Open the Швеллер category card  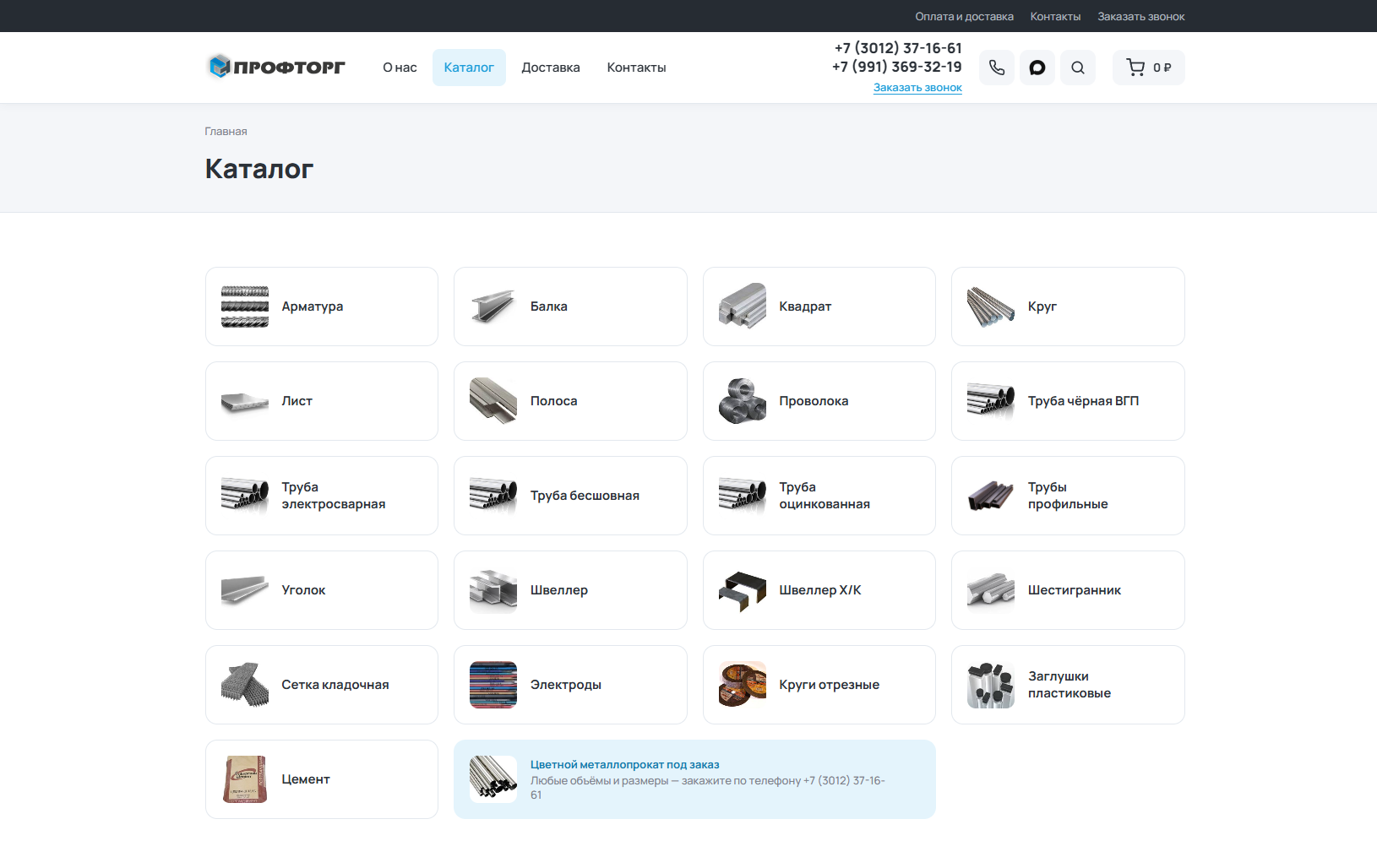[x=570, y=590]
